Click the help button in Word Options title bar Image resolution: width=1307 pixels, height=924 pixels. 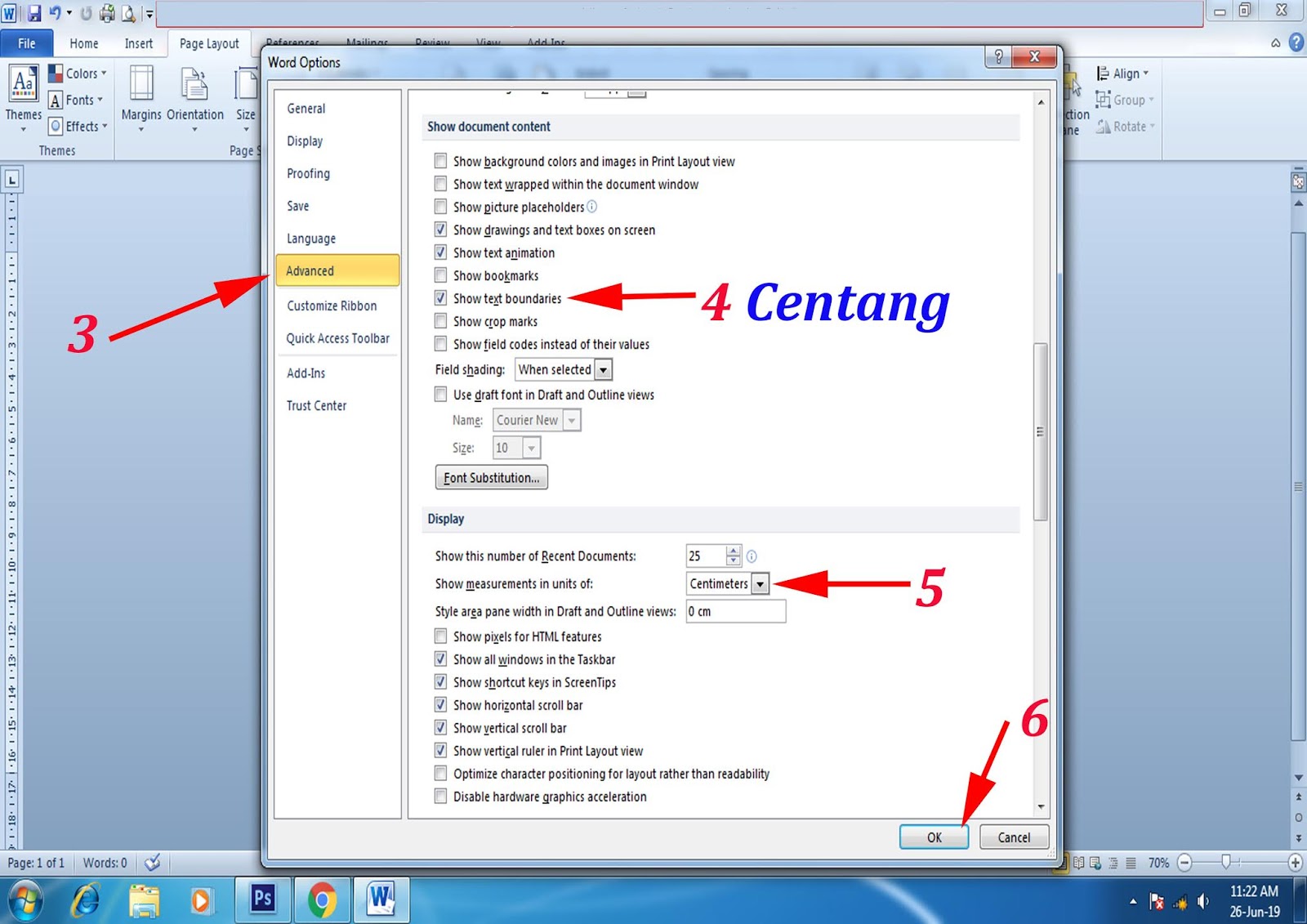pos(998,56)
